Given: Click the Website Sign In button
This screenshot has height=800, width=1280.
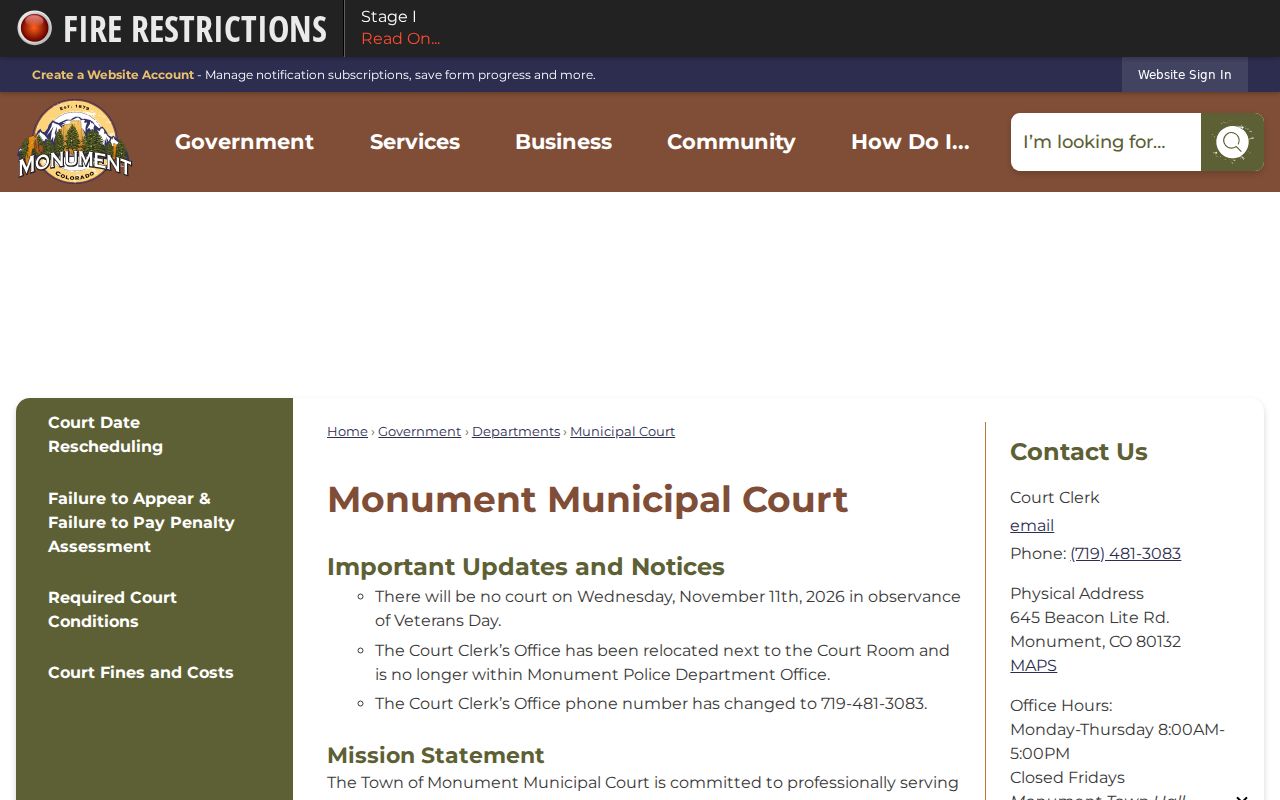Looking at the screenshot, I should 1184,75.
